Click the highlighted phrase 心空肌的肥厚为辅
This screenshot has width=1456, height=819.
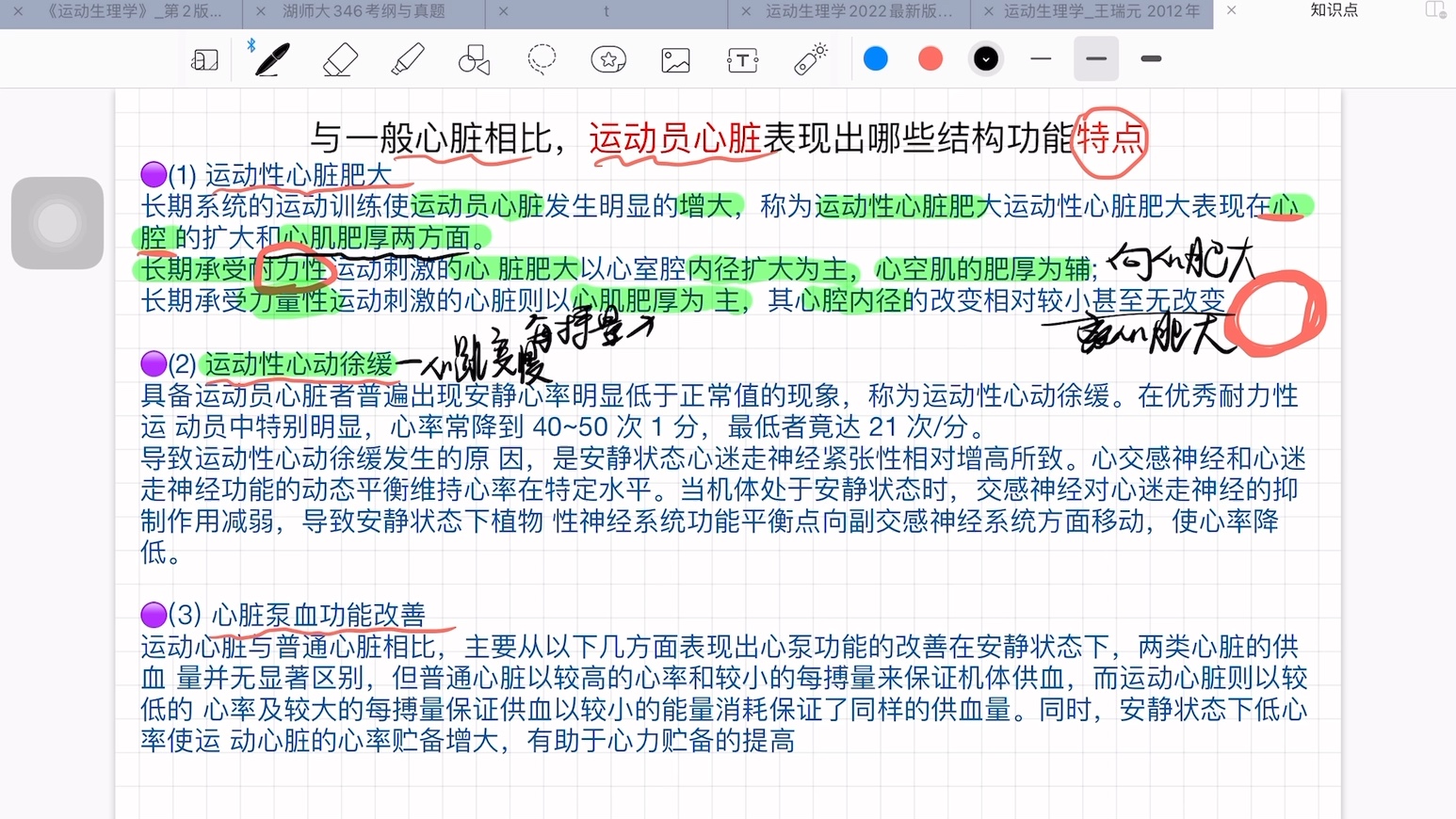[x=982, y=269]
